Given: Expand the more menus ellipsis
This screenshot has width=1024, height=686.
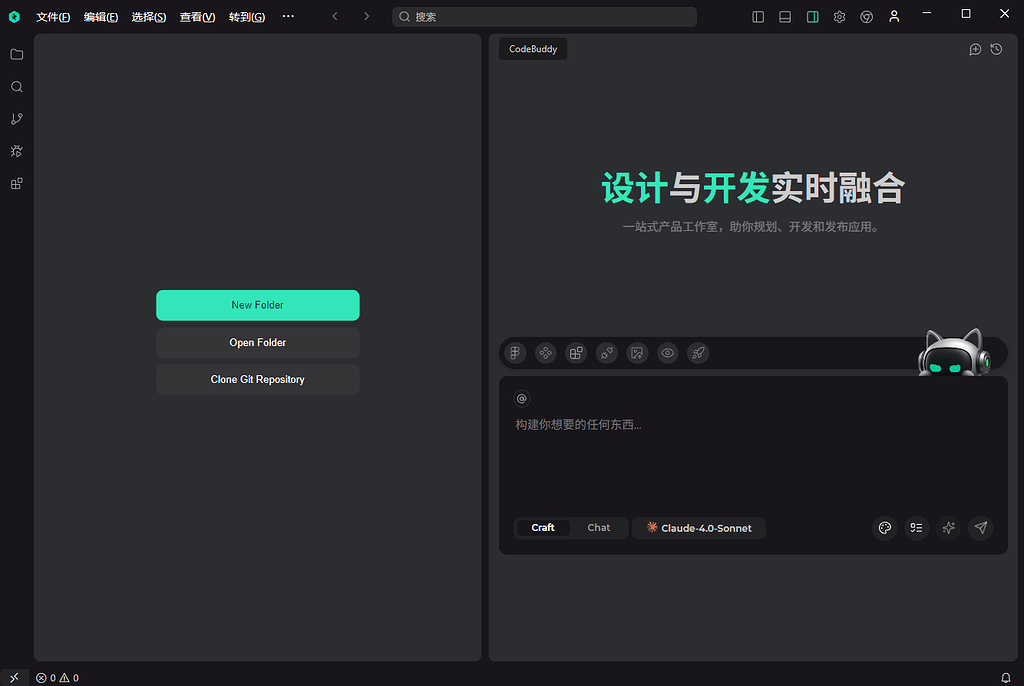Looking at the screenshot, I should [x=288, y=16].
